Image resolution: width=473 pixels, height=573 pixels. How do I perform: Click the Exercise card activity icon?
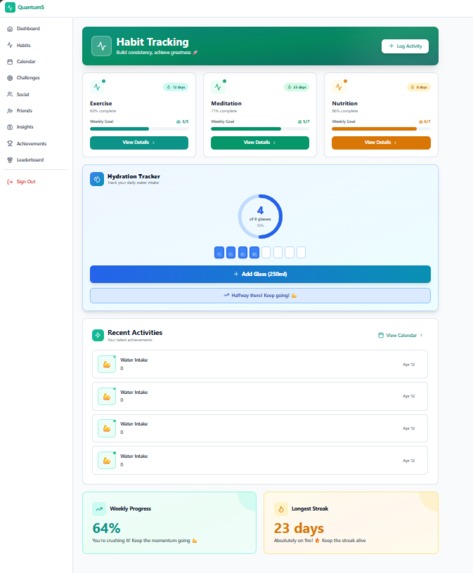97,87
